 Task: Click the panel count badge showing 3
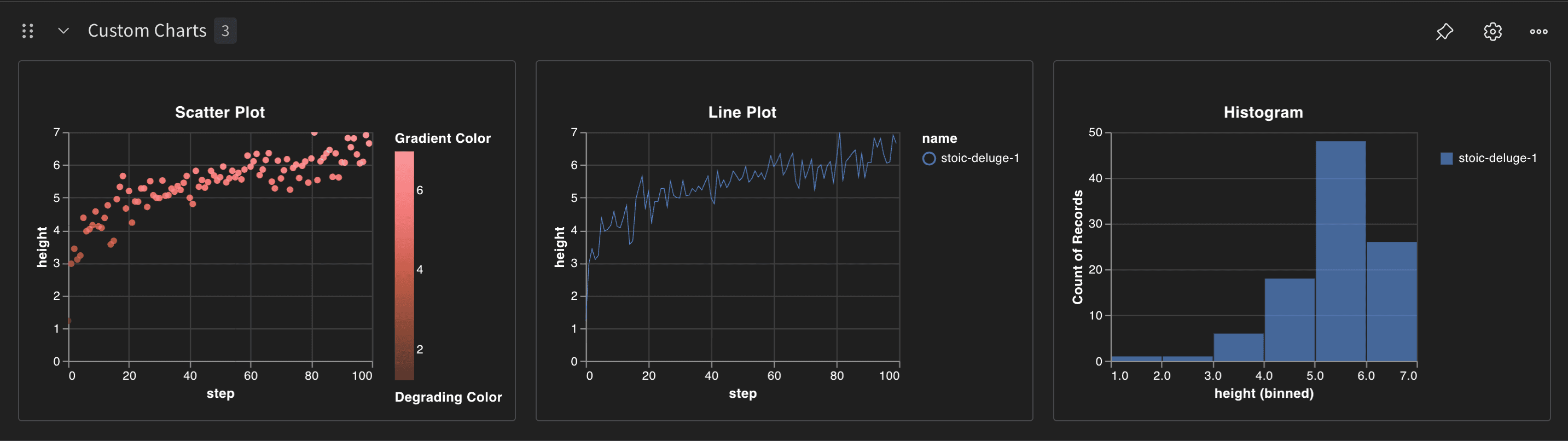click(225, 31)
